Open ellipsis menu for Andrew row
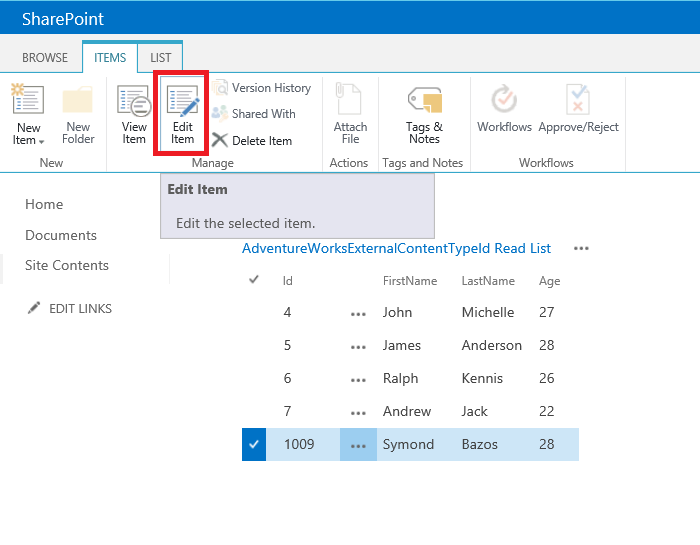Image resolution: width=700 pixels, height=545 pixels. (358, 413)
